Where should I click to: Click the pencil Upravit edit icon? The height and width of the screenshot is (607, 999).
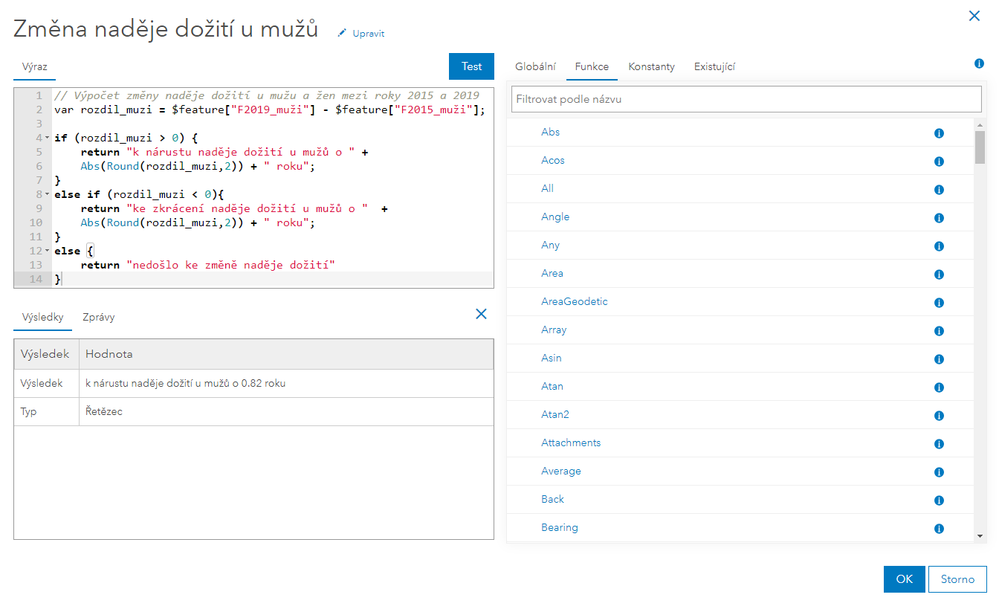click(342, 33)
